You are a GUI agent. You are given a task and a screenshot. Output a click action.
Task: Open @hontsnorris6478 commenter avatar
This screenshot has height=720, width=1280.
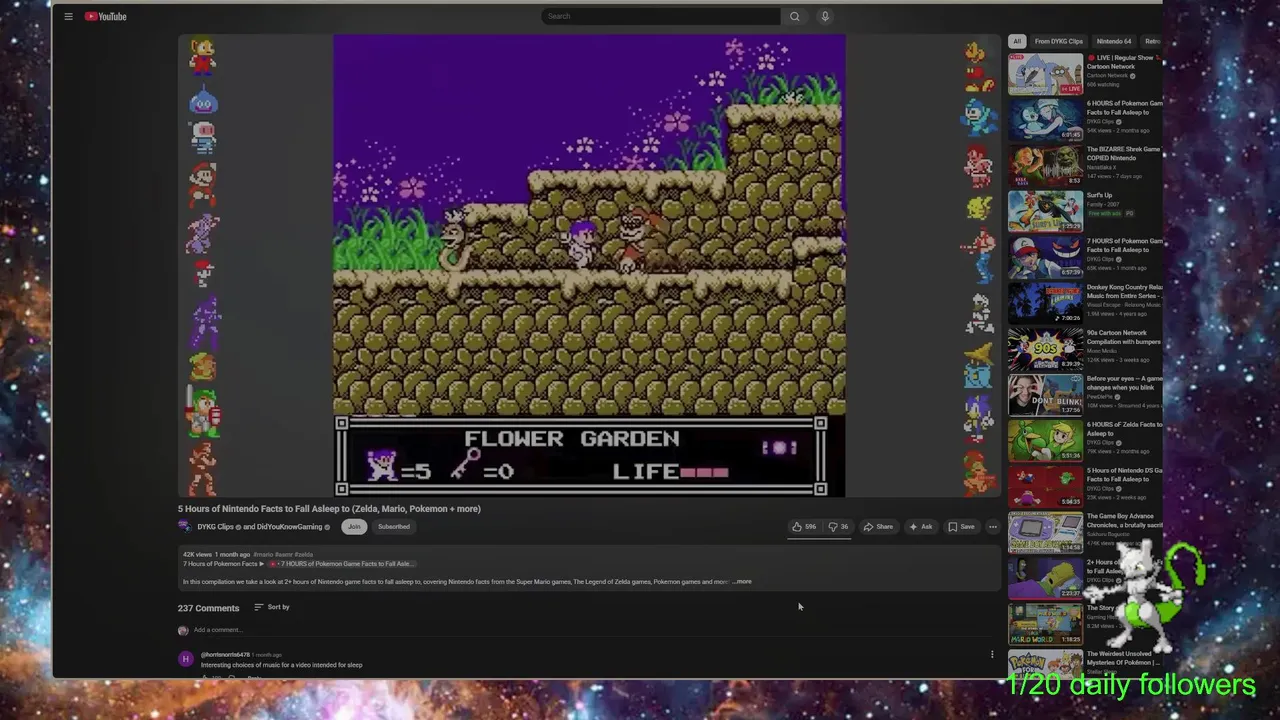click(x=186, y=659)
